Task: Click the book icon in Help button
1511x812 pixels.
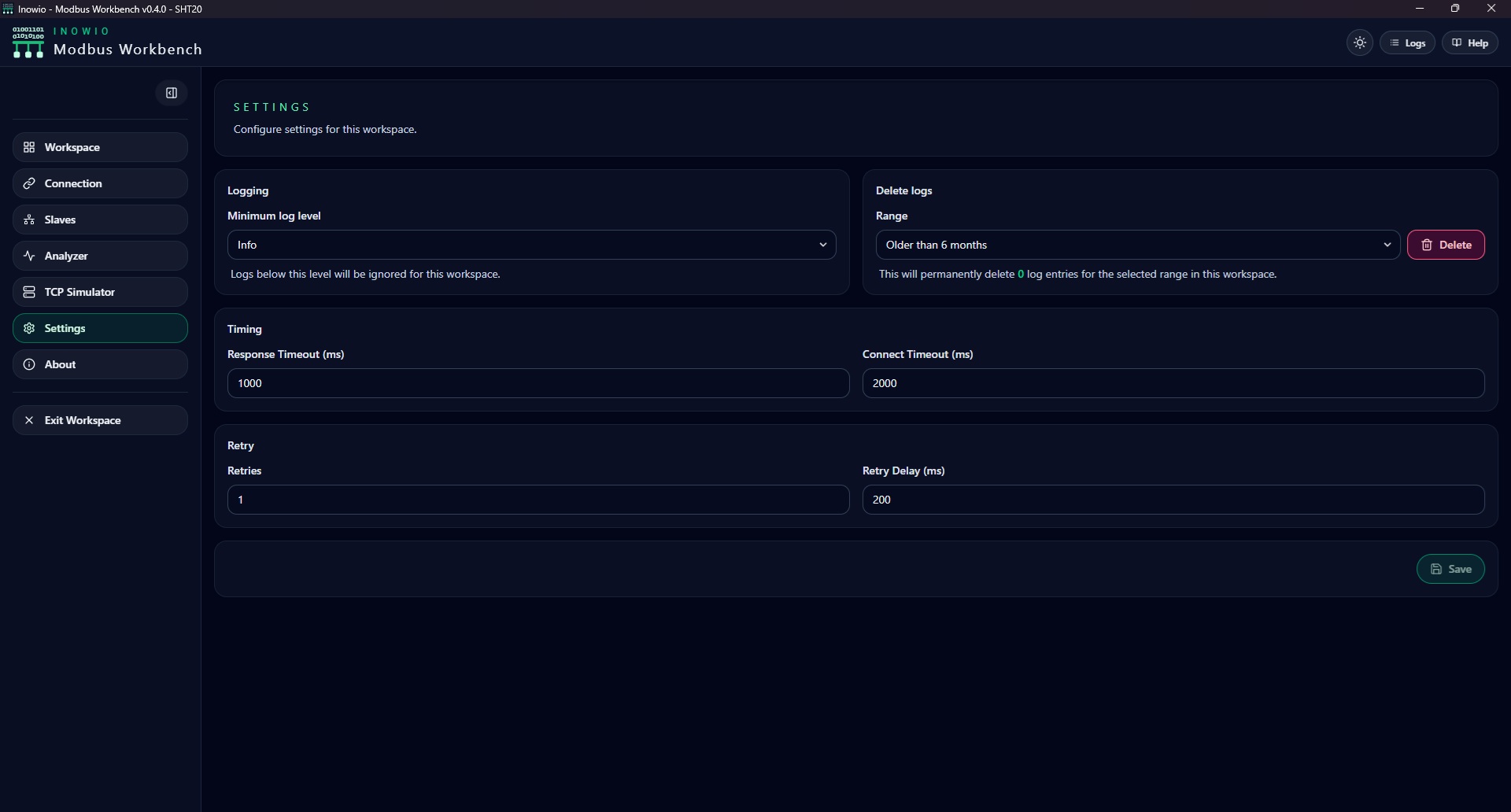Action: click(x=1457, y=42)
